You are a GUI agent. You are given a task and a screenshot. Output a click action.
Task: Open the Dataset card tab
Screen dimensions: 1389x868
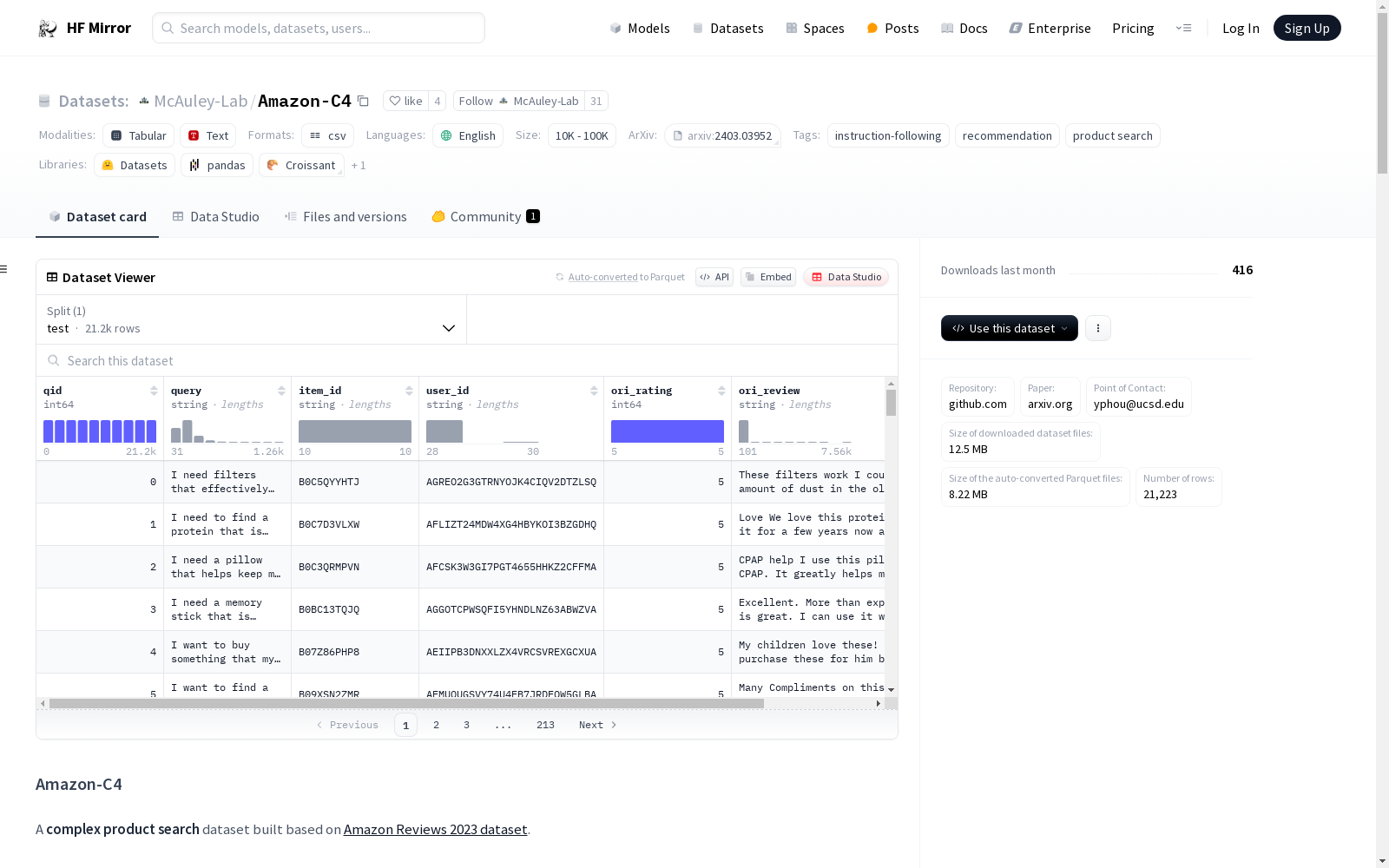click(97, 217)
